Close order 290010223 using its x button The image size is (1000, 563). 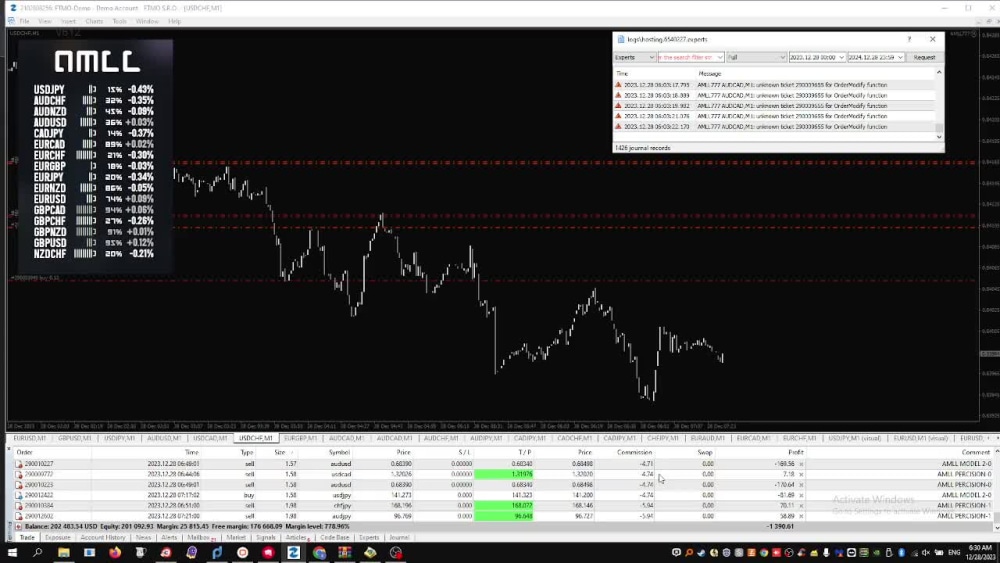point(801,485)
